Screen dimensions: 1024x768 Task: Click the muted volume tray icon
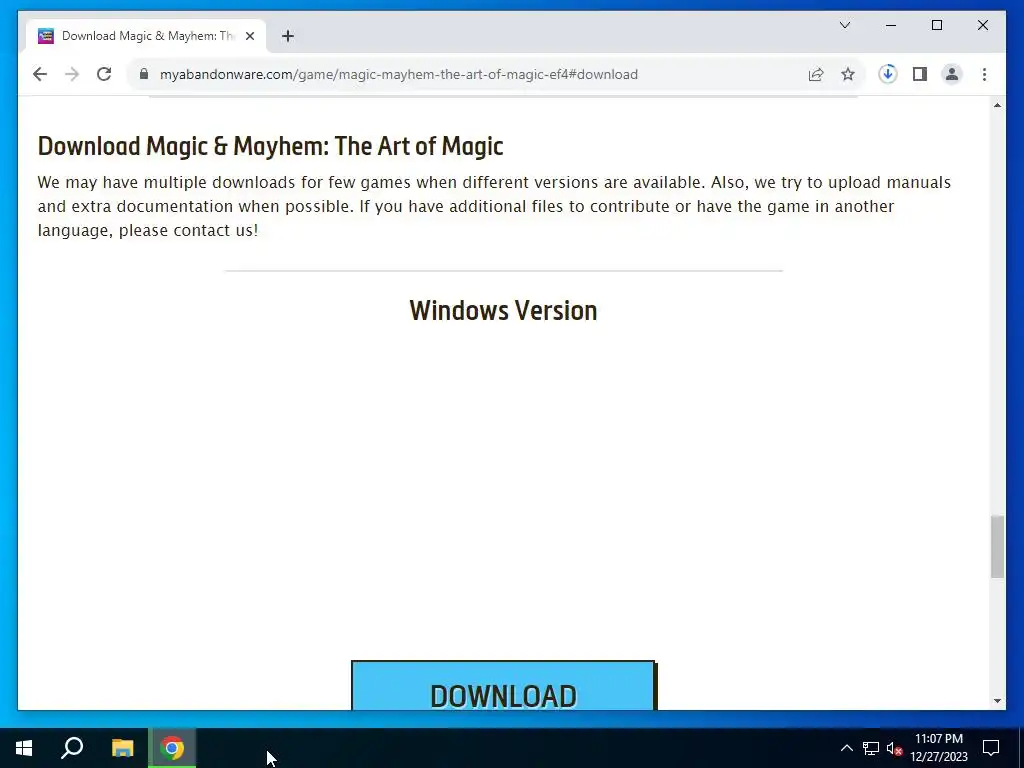pos(894,748)
